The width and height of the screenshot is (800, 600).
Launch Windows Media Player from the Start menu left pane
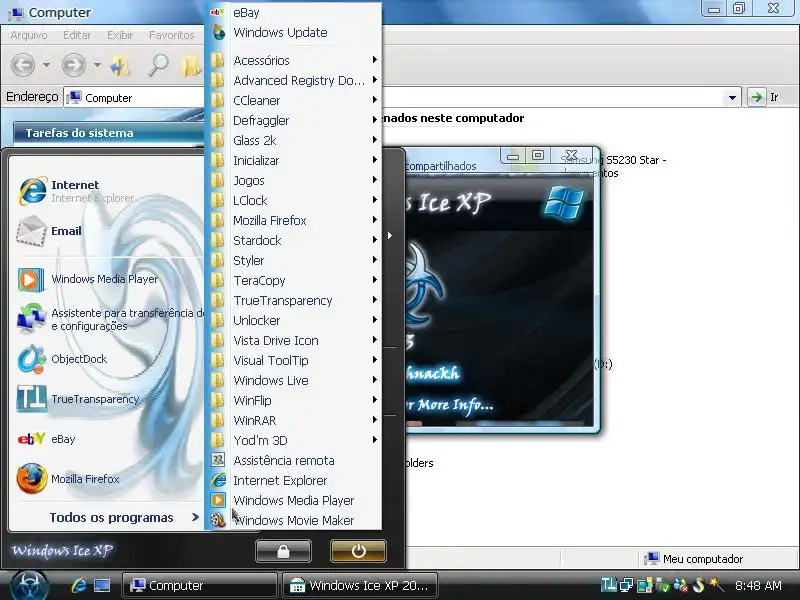pos(88,279)
